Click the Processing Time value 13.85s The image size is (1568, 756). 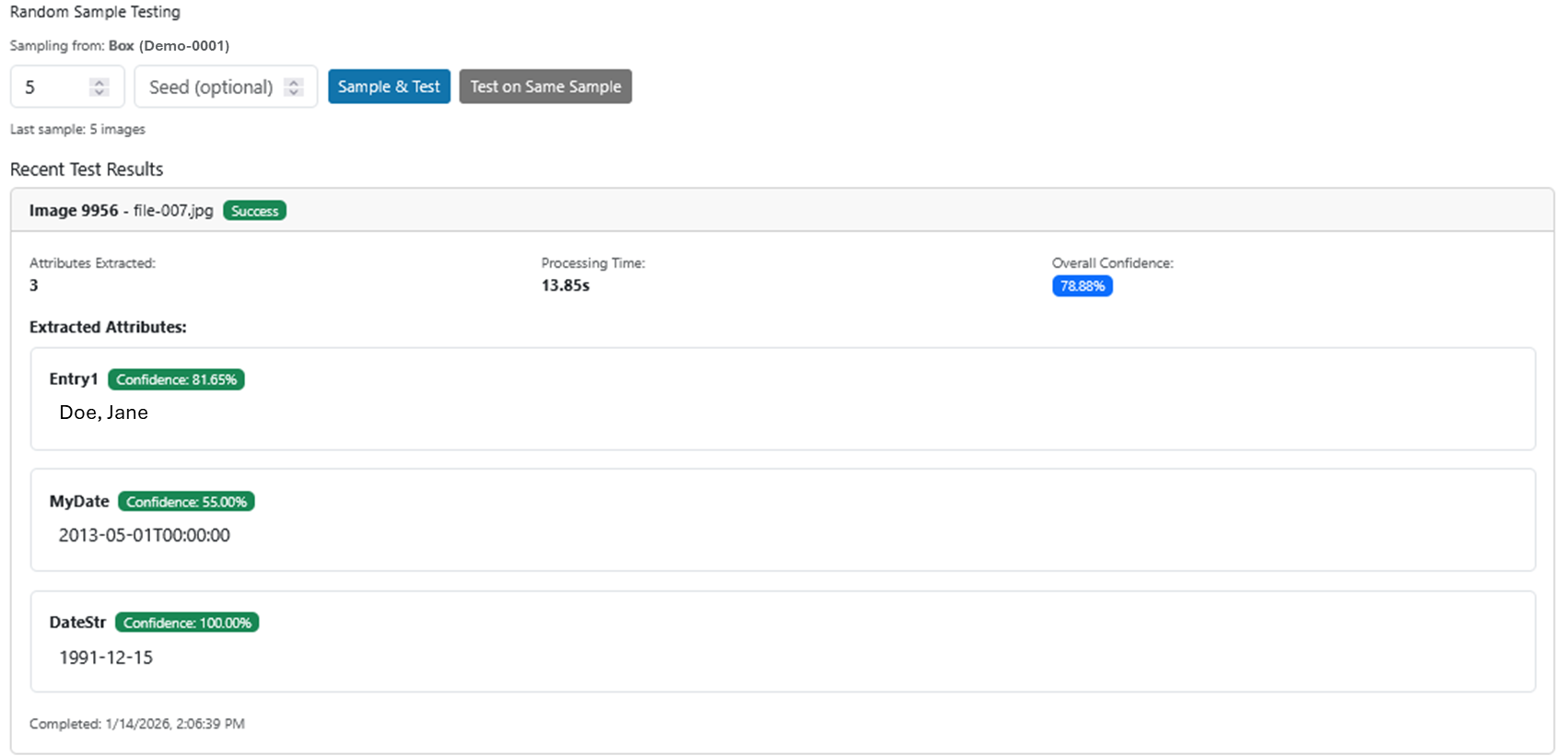pyautogui.click(x=565, y=285)
